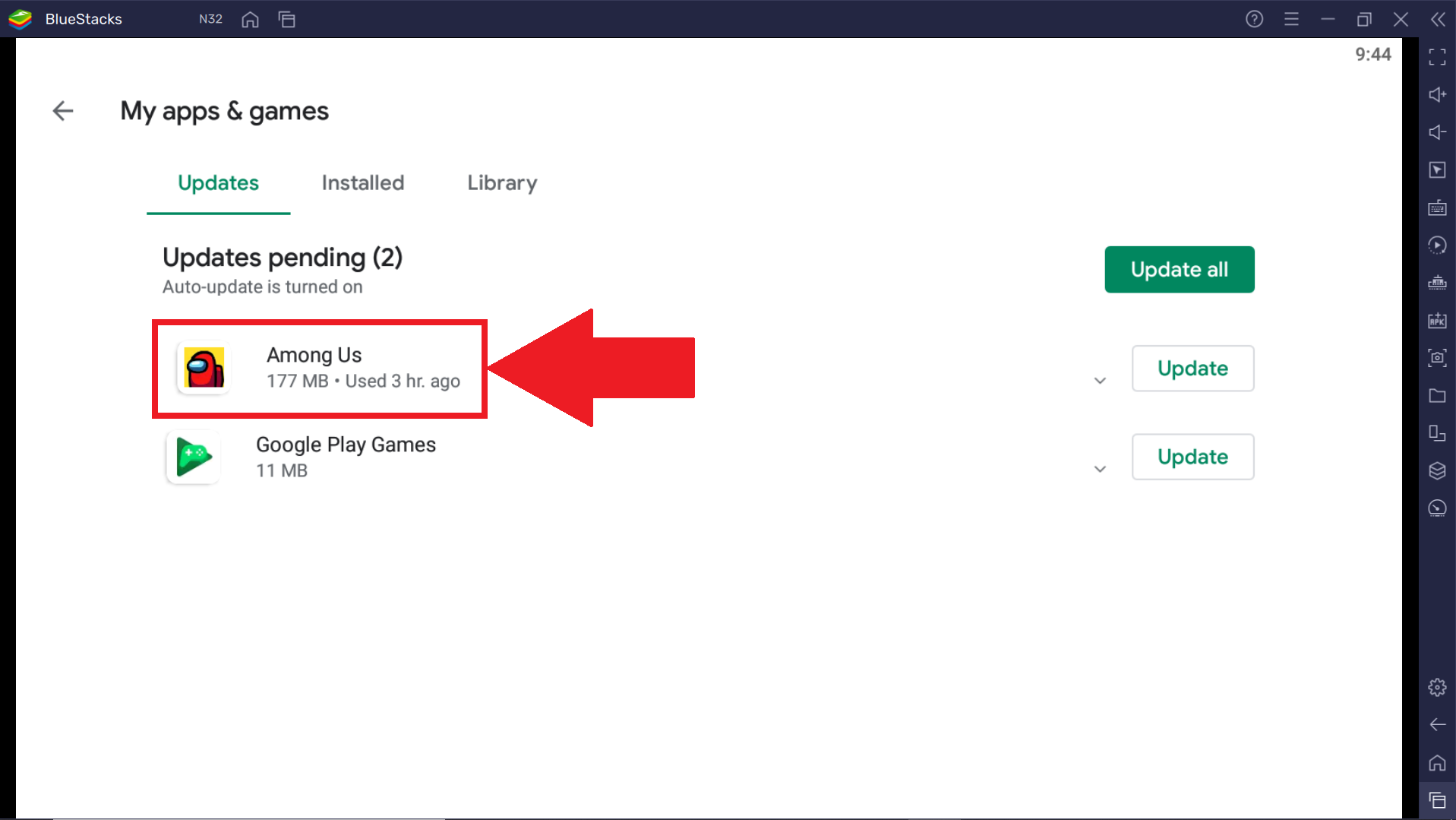This screenshot has width=1456, height=820.
Task: Open the BlueStacks help question mark
Action: pyautogui.click(x=1254, y=19)
